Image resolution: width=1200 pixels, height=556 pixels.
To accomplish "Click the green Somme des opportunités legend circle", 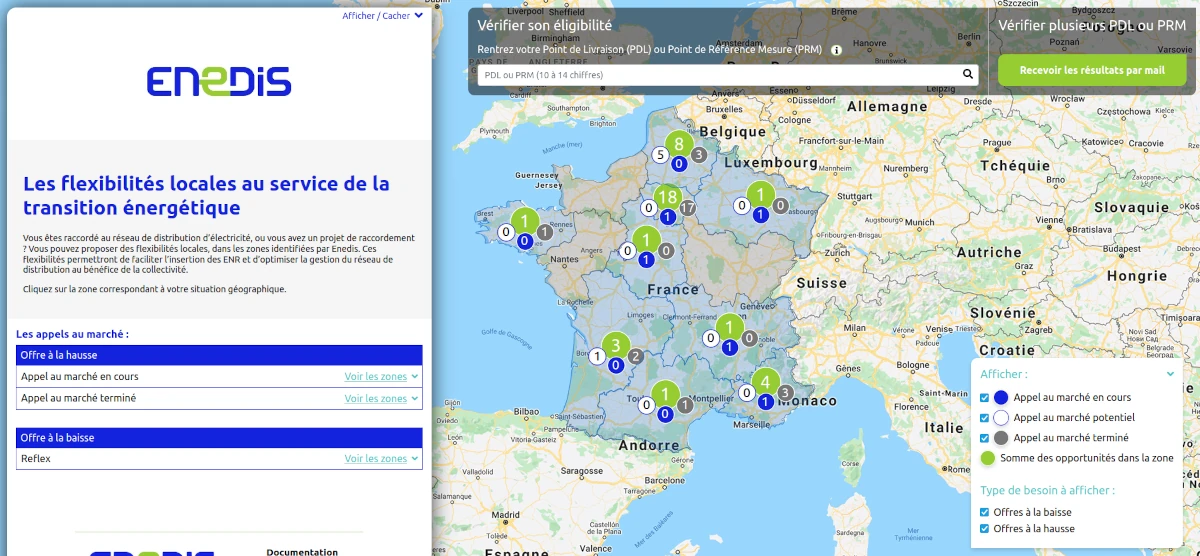I will click(x=987, y=458).
